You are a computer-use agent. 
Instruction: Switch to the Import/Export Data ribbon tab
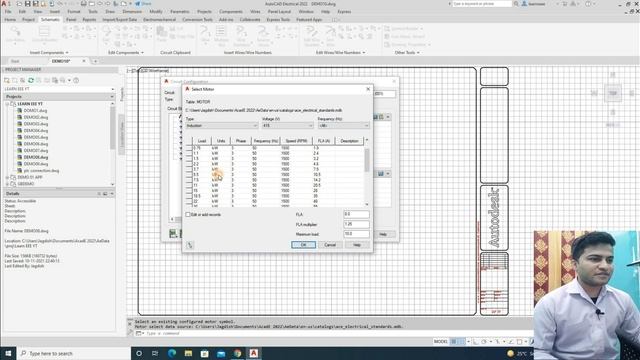pyautogui.click(x=120, y=19)
